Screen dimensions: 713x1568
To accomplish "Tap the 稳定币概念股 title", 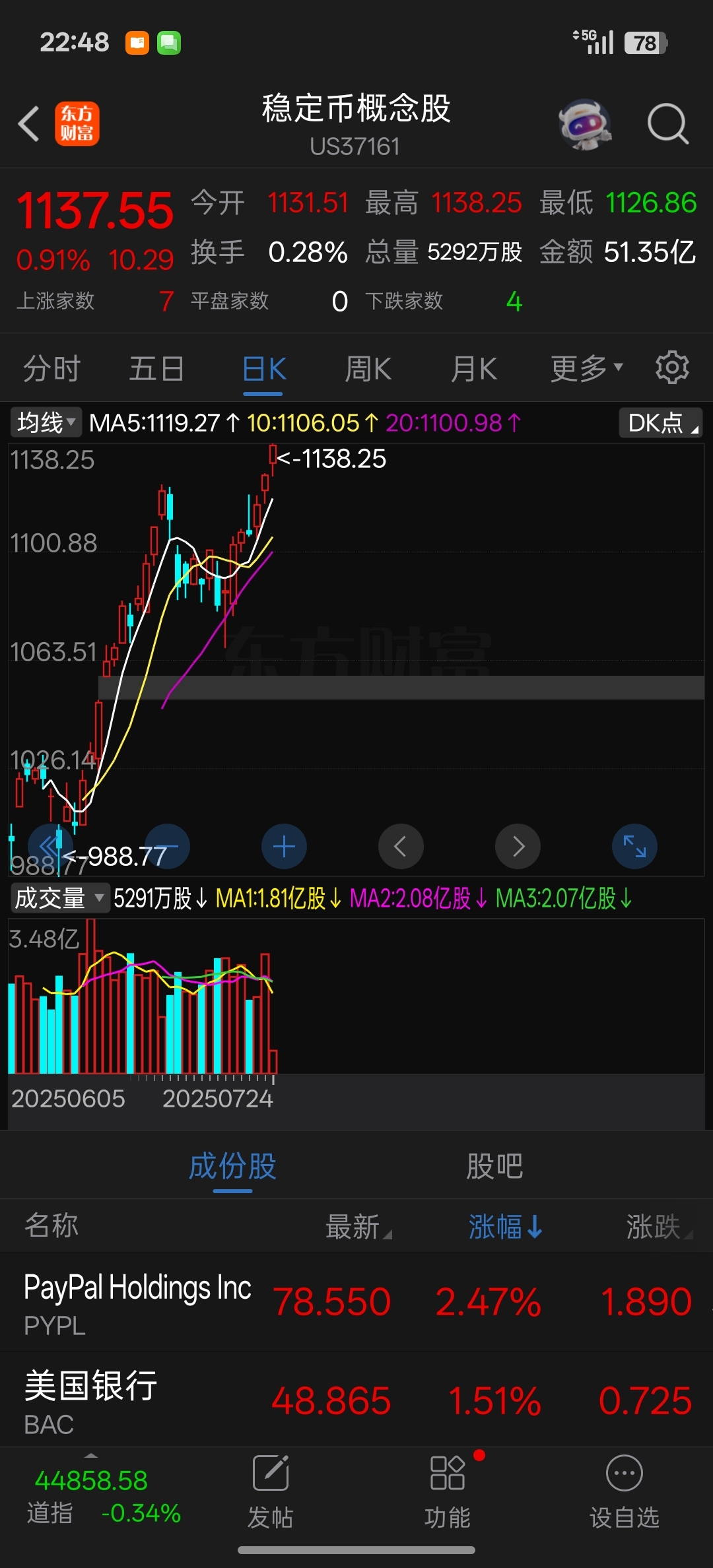I will (x=356, y=108).
